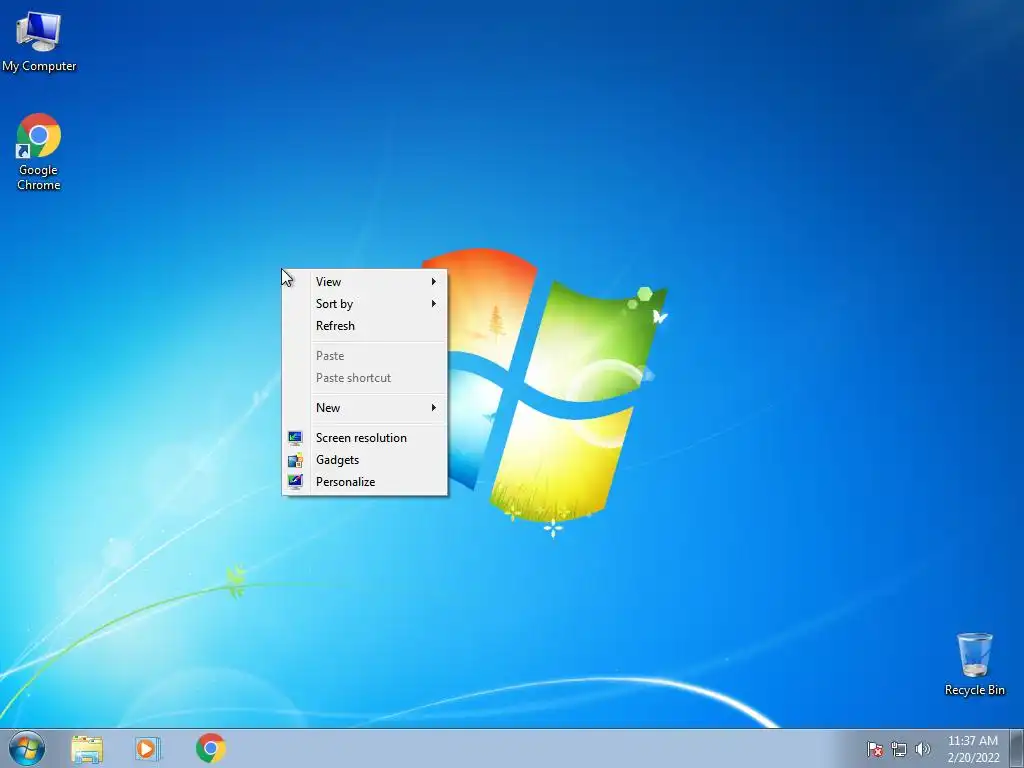Screen dimensions: 1024x768
Task: Choose Refresh from context menu
Action: tap(364, 326)
